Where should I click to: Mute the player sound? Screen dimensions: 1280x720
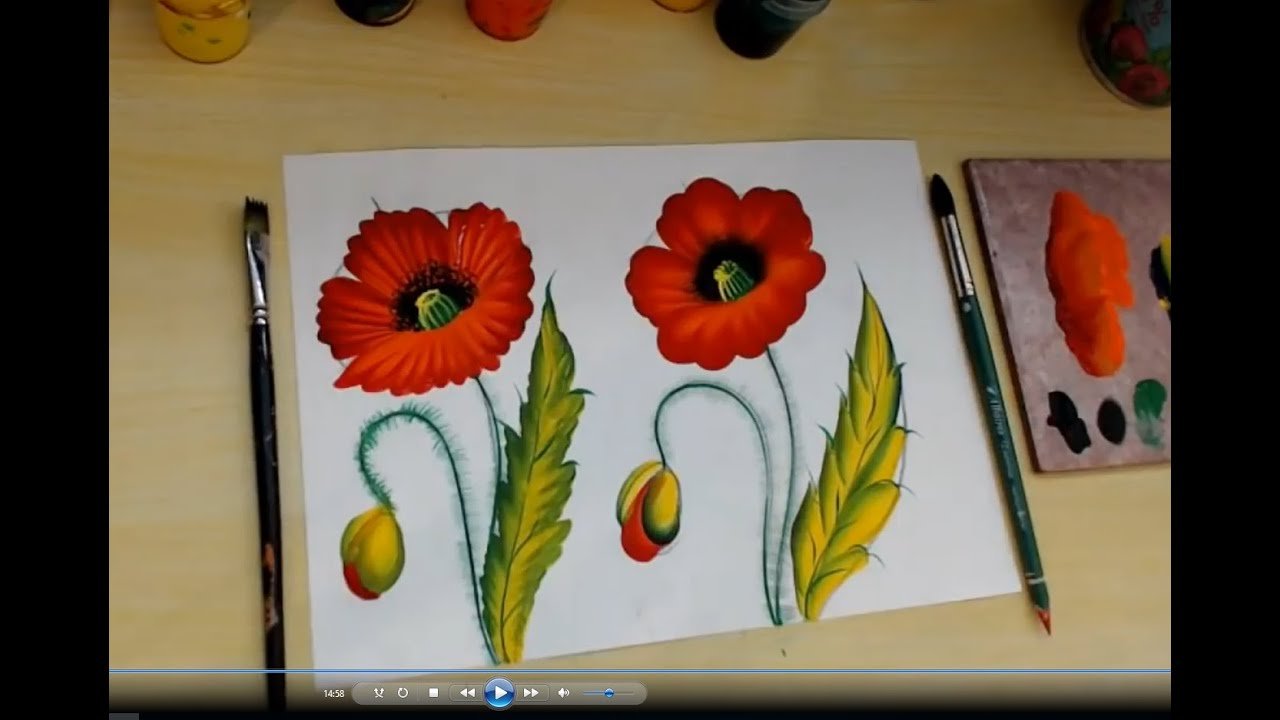(x=563, y=693)
